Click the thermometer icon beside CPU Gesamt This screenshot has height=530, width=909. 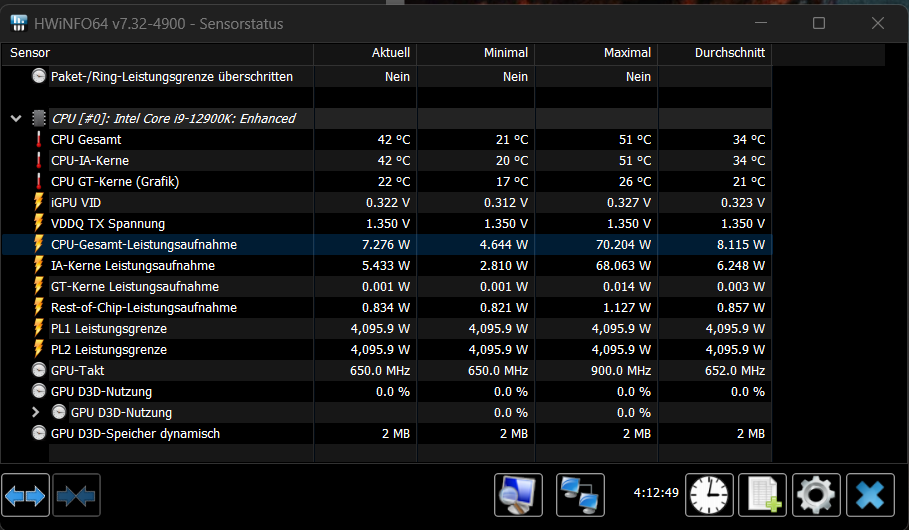click(39, 140)
